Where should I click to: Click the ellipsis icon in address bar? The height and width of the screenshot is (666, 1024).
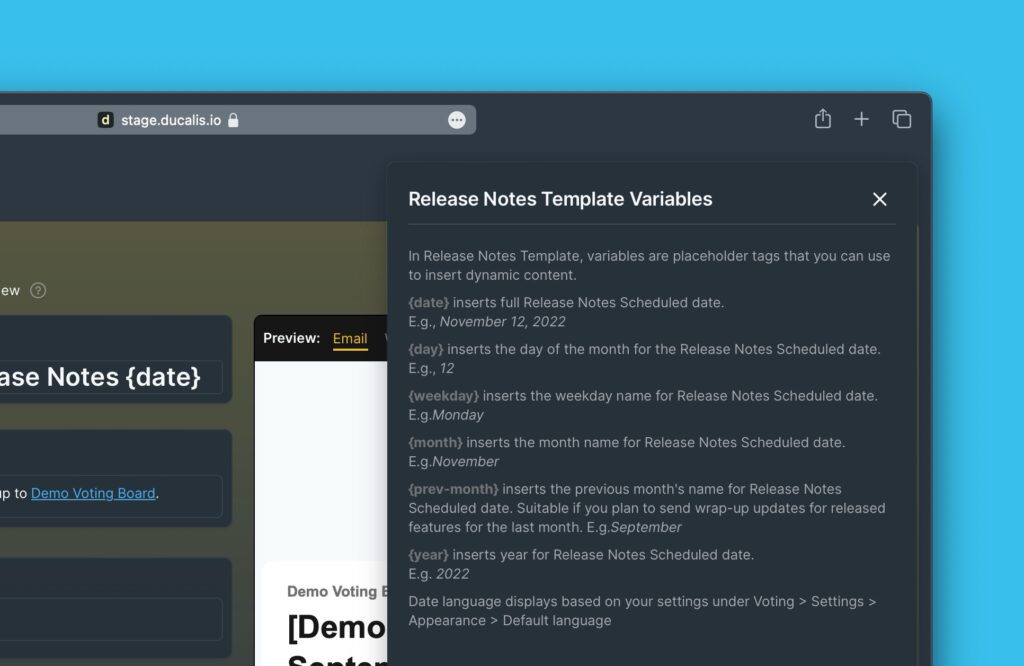click(x=457, y=120)
